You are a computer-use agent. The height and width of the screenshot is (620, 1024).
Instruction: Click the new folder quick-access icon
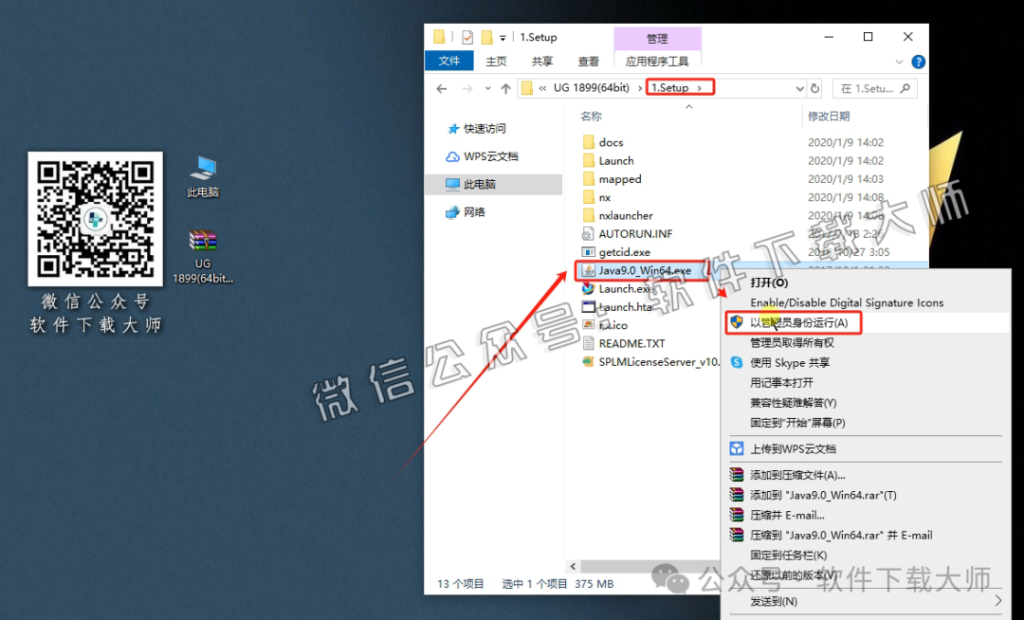coord(487,37)
